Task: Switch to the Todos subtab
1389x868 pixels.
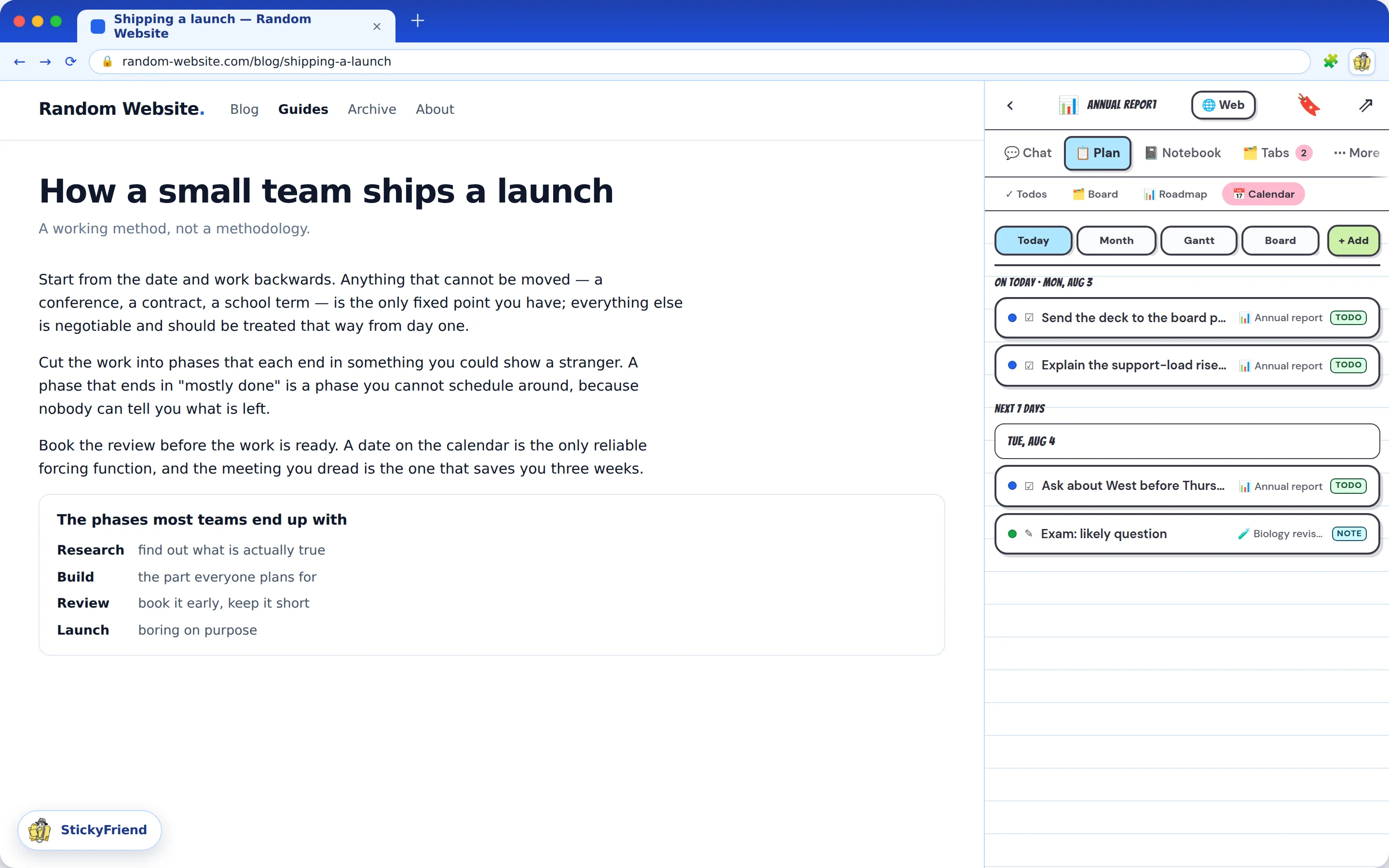Action: point(1026,194)
